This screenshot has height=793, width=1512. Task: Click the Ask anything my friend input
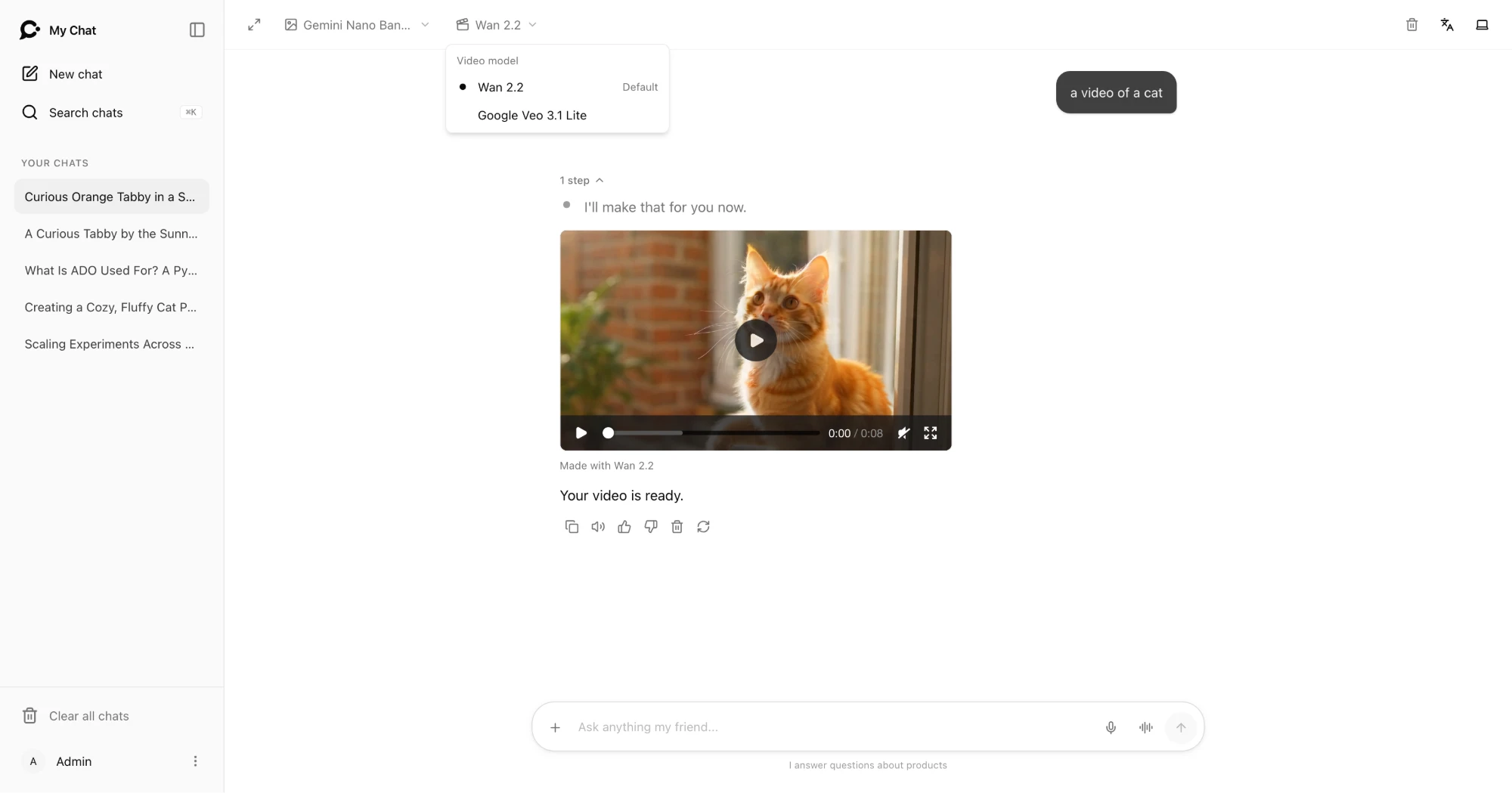tap(832, 727)
